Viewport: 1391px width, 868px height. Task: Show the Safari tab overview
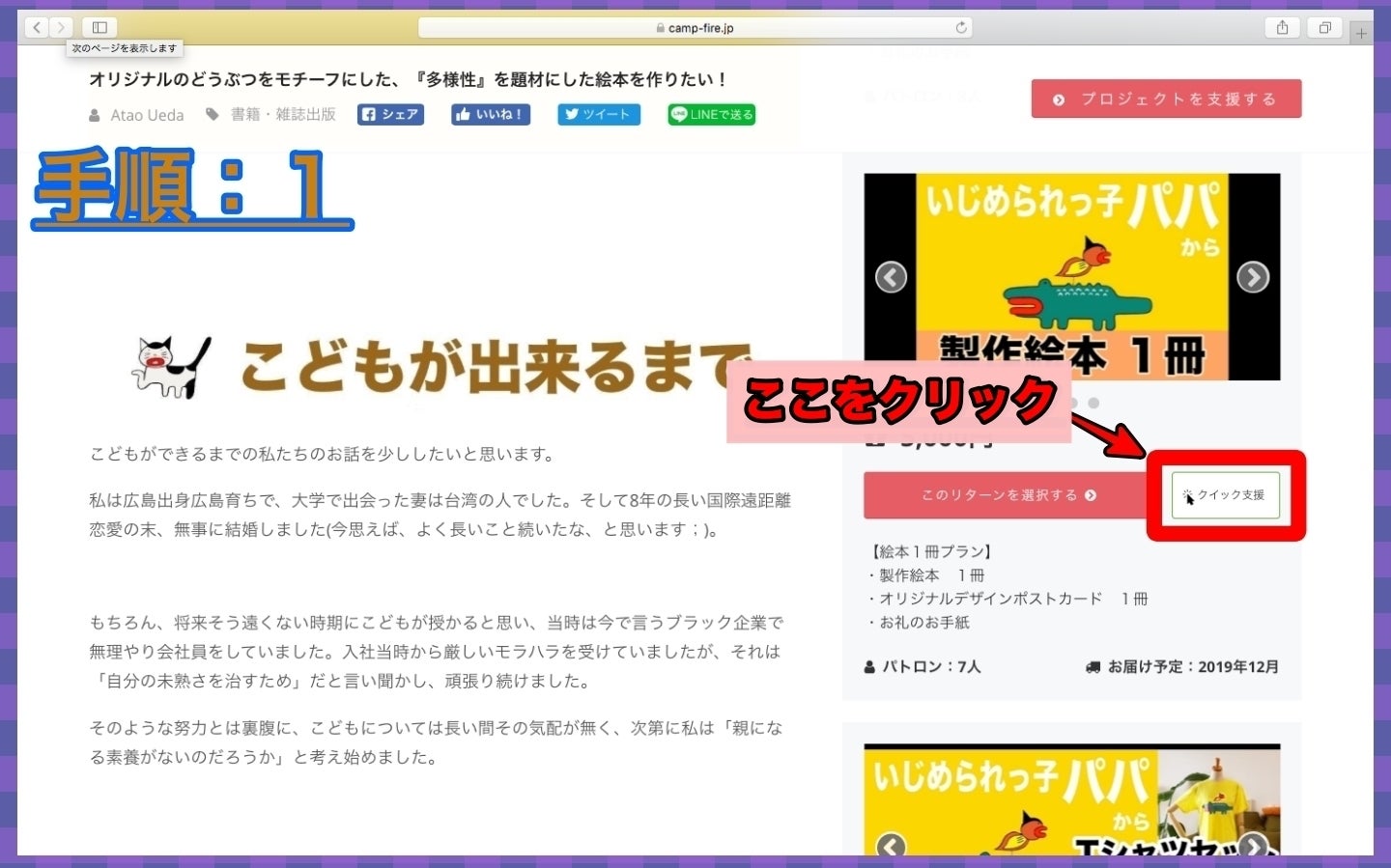click(1324, 27)
